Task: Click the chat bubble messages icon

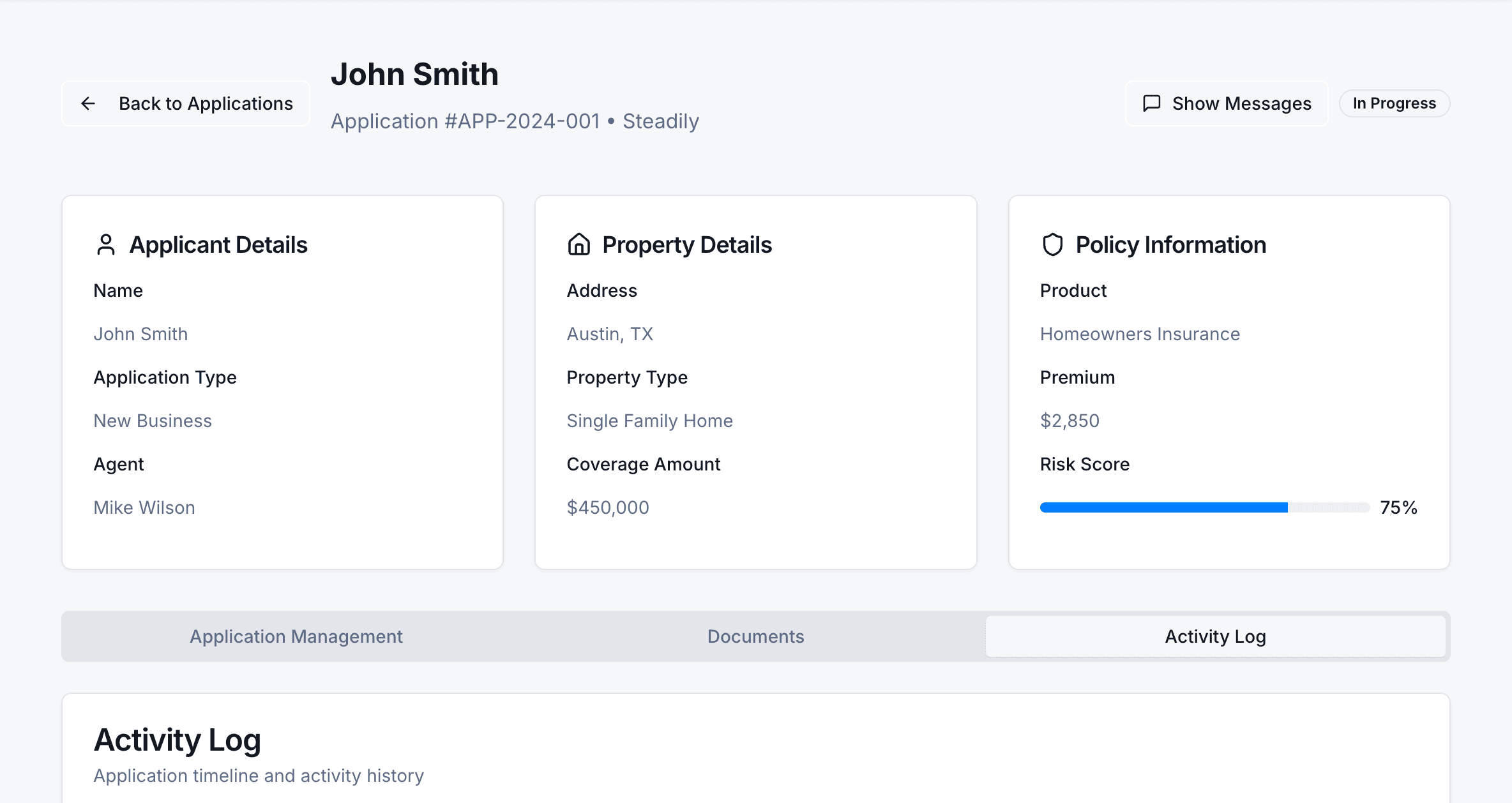Action: click(x=1151, y=103)
